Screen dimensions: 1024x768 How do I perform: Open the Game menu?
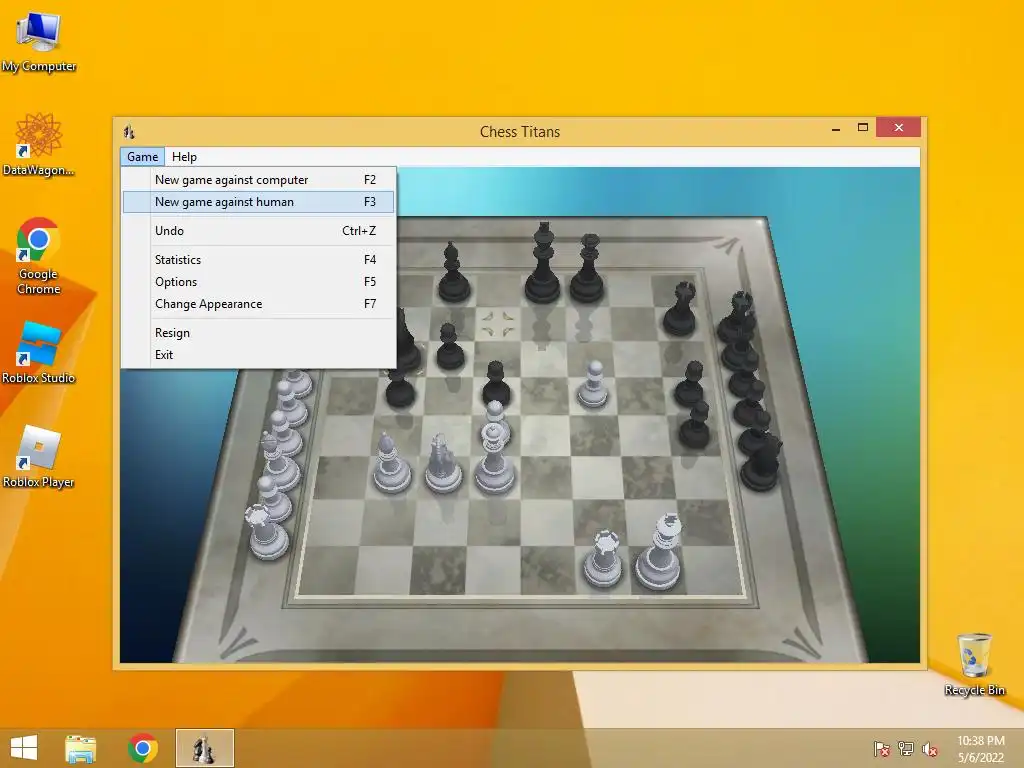[142, 157]
